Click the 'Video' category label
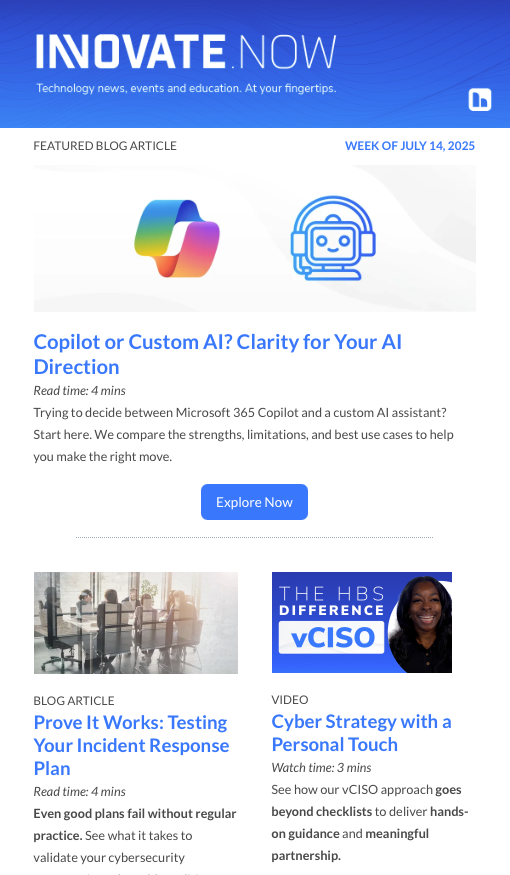The height and width of the screenshot is (875, 510). tap(290, 699)
